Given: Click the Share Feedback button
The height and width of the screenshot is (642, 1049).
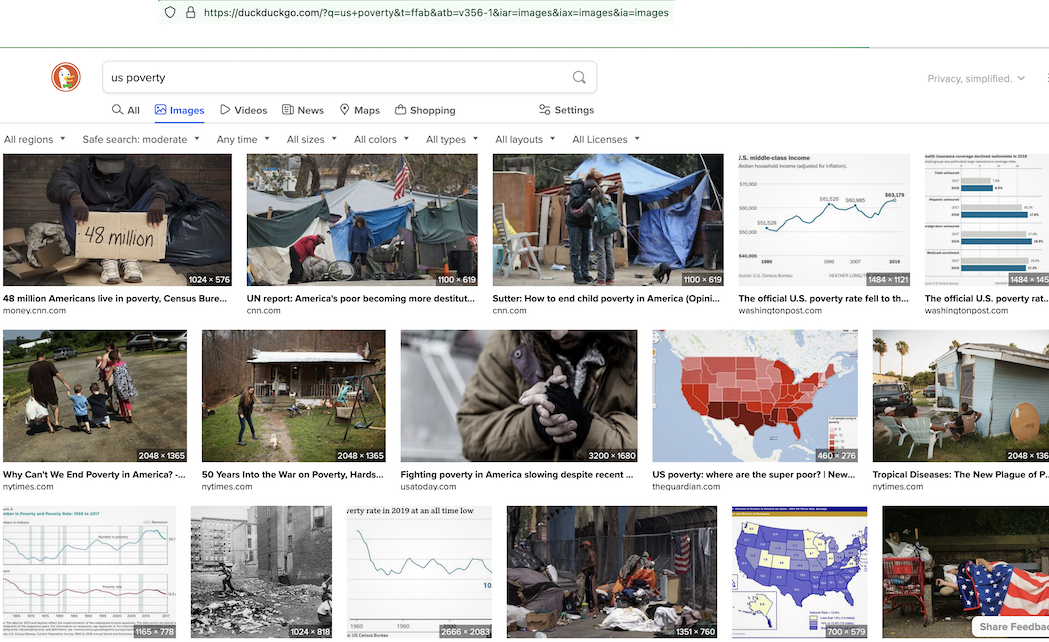Looking at the screenshot, I should (x=1013, y=627).
